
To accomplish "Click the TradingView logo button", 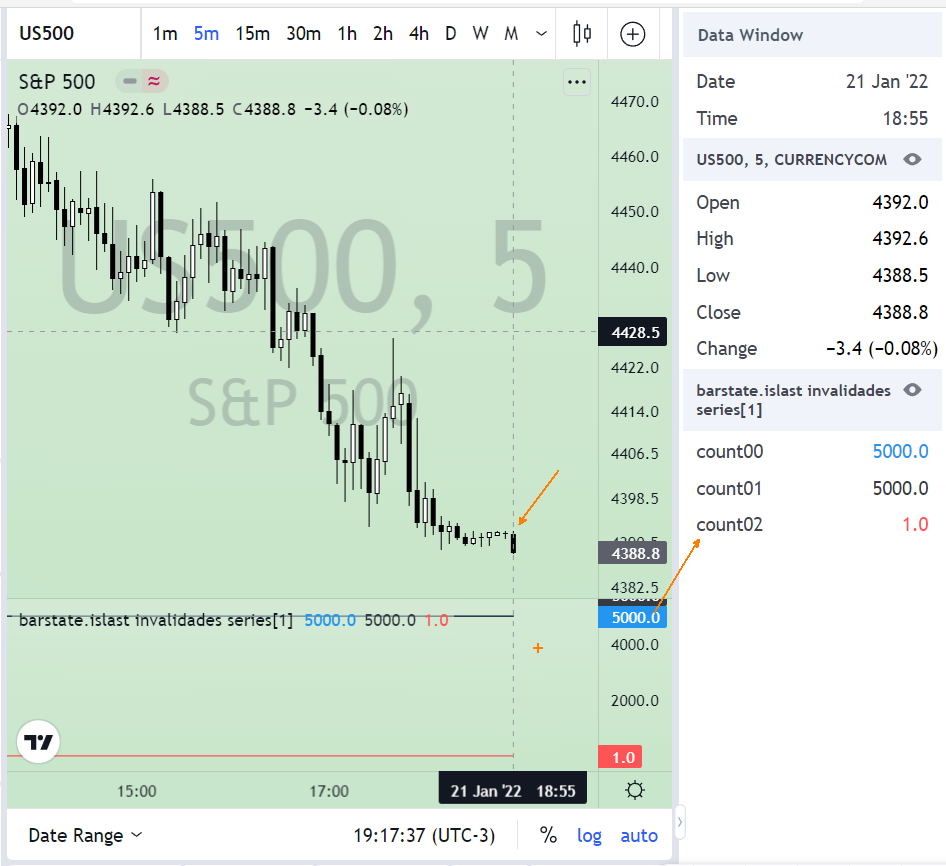I will (x=39, y=742).
